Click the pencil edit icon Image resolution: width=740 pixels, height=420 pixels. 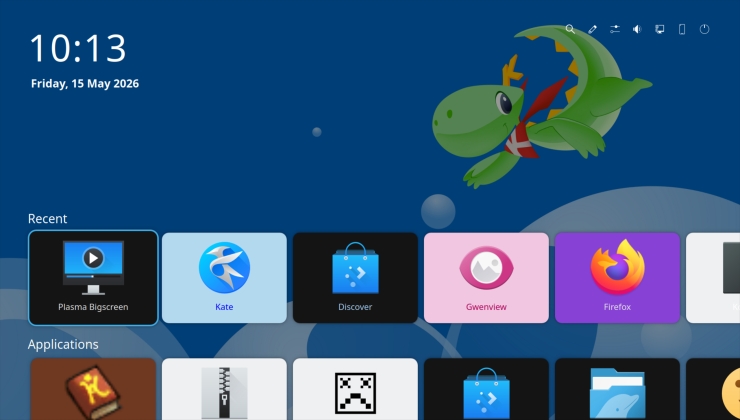(592, 29)
